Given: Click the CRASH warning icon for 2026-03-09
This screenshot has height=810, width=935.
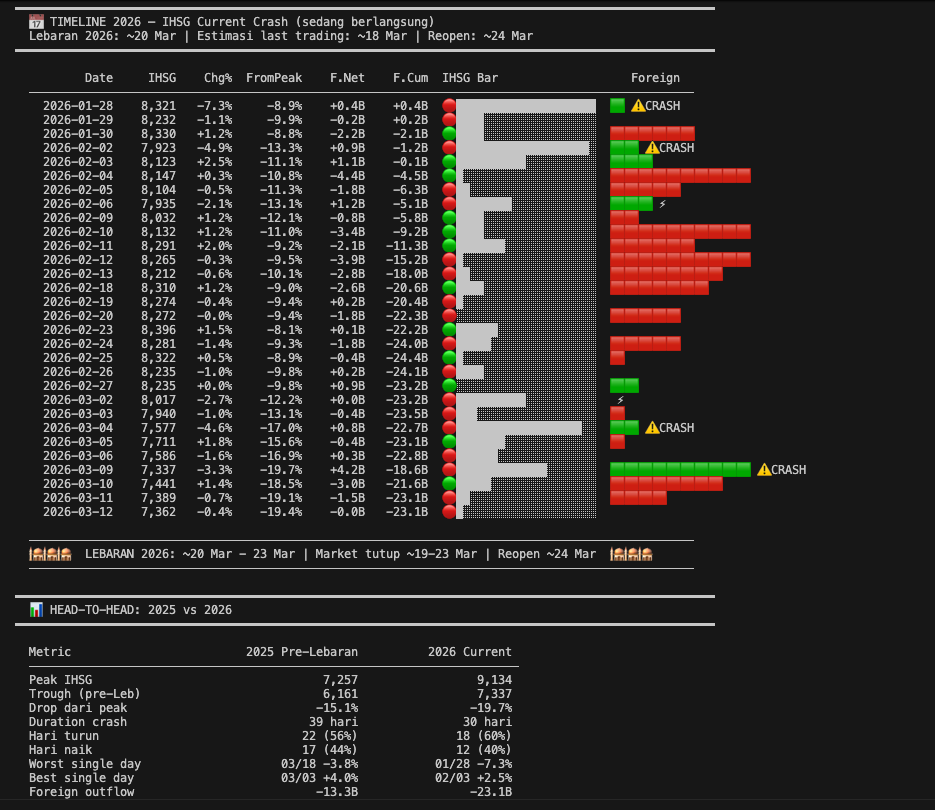Looking at the screenshot, I should pos(764,469).
